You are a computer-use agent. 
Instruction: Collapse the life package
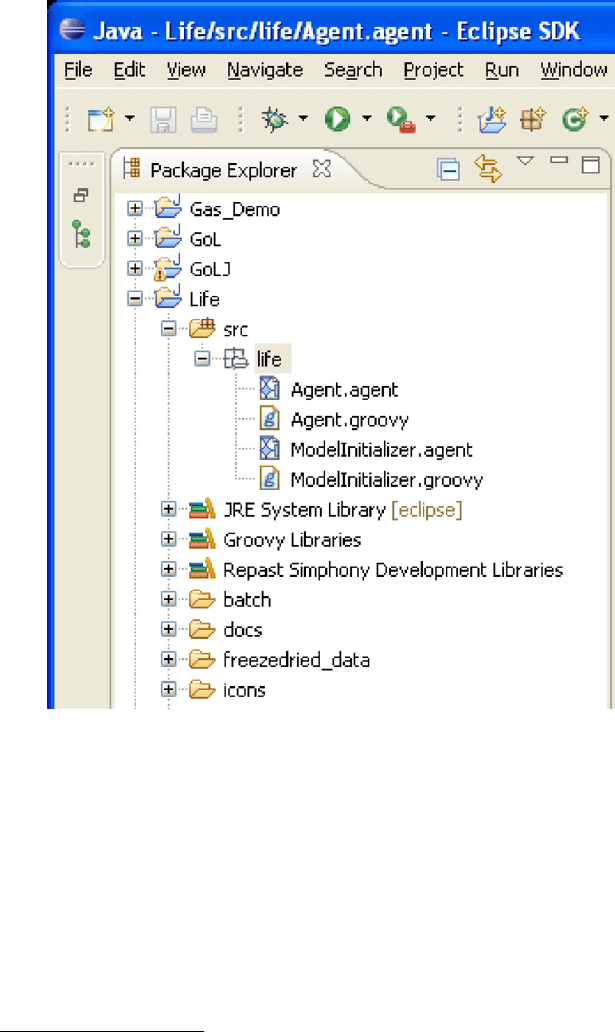coord(202,359)
